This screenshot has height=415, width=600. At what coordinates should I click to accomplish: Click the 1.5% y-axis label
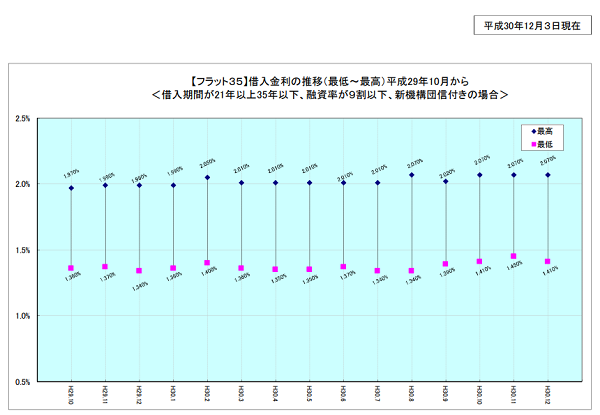(x=23, y=250)
